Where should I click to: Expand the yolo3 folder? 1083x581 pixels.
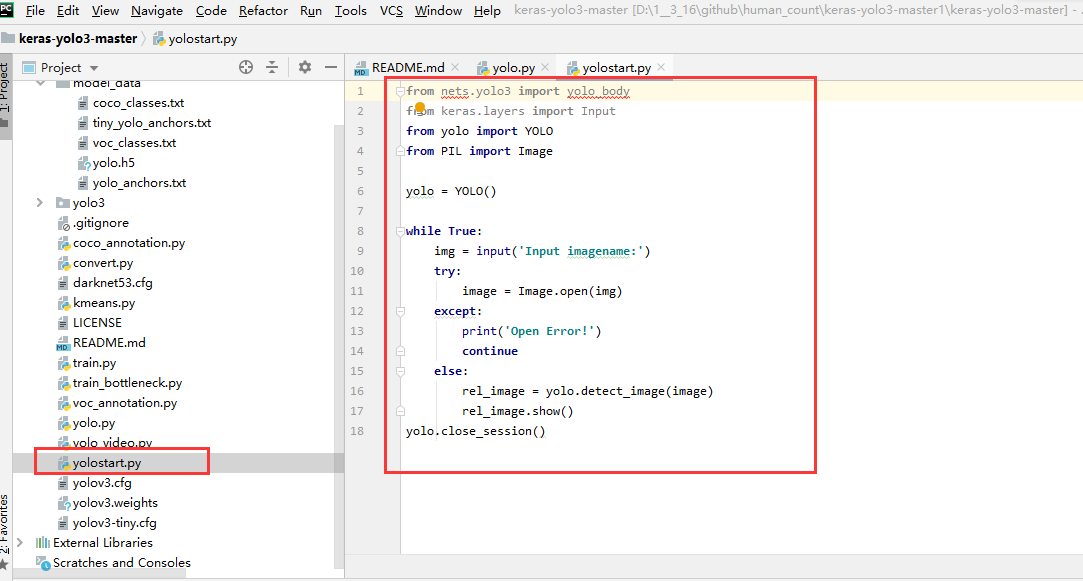coord(40,202)
